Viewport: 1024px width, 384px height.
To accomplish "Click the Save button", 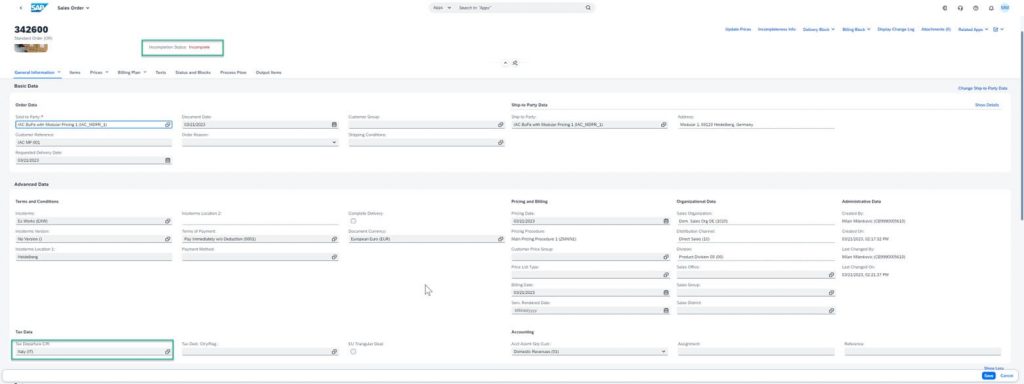I will pos(989,376).
